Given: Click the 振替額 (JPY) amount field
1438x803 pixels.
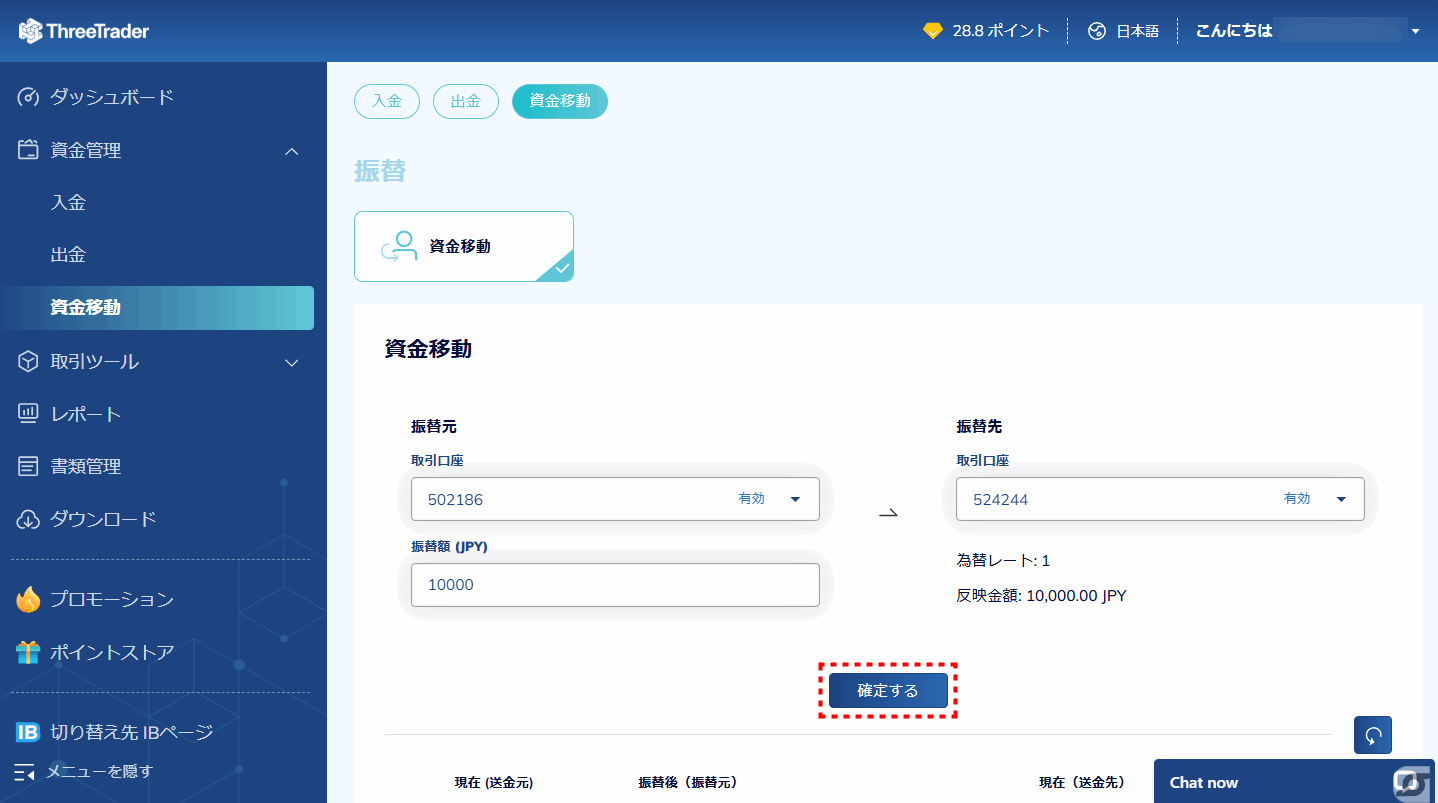Looking at the screenshot, I should [x=615, y=585].
